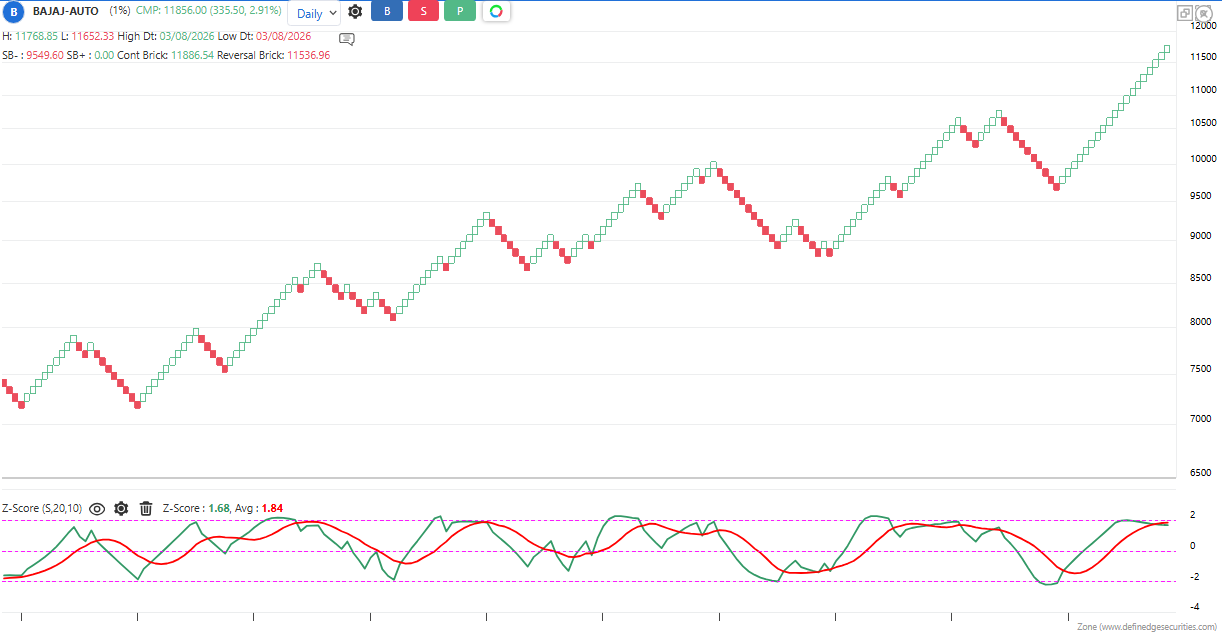Expand the Daily timeframe dropdown
This screenshot has height=638, width=1222.
click(316, 13)
